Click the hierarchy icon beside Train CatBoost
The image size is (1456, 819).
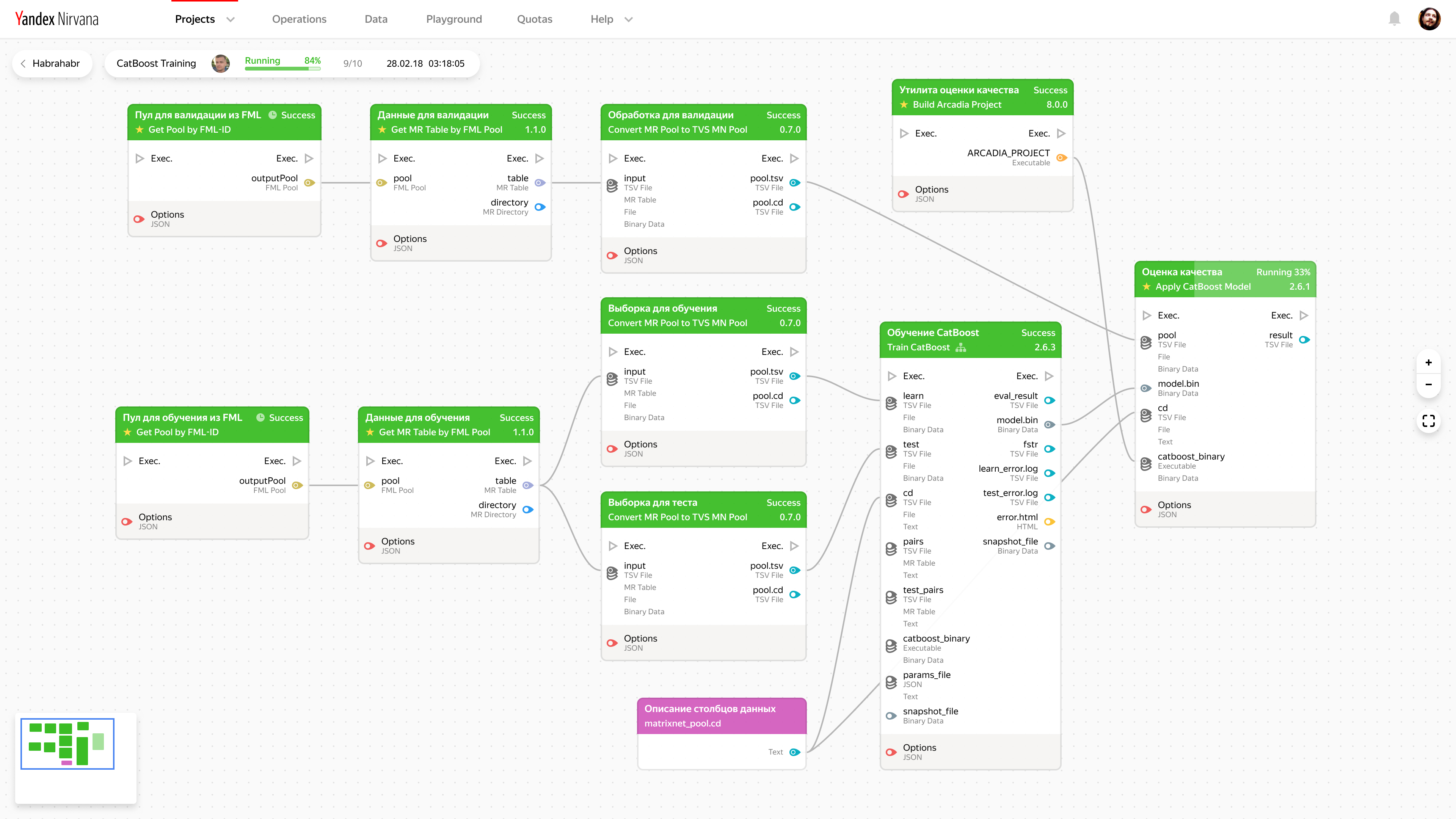961,347
